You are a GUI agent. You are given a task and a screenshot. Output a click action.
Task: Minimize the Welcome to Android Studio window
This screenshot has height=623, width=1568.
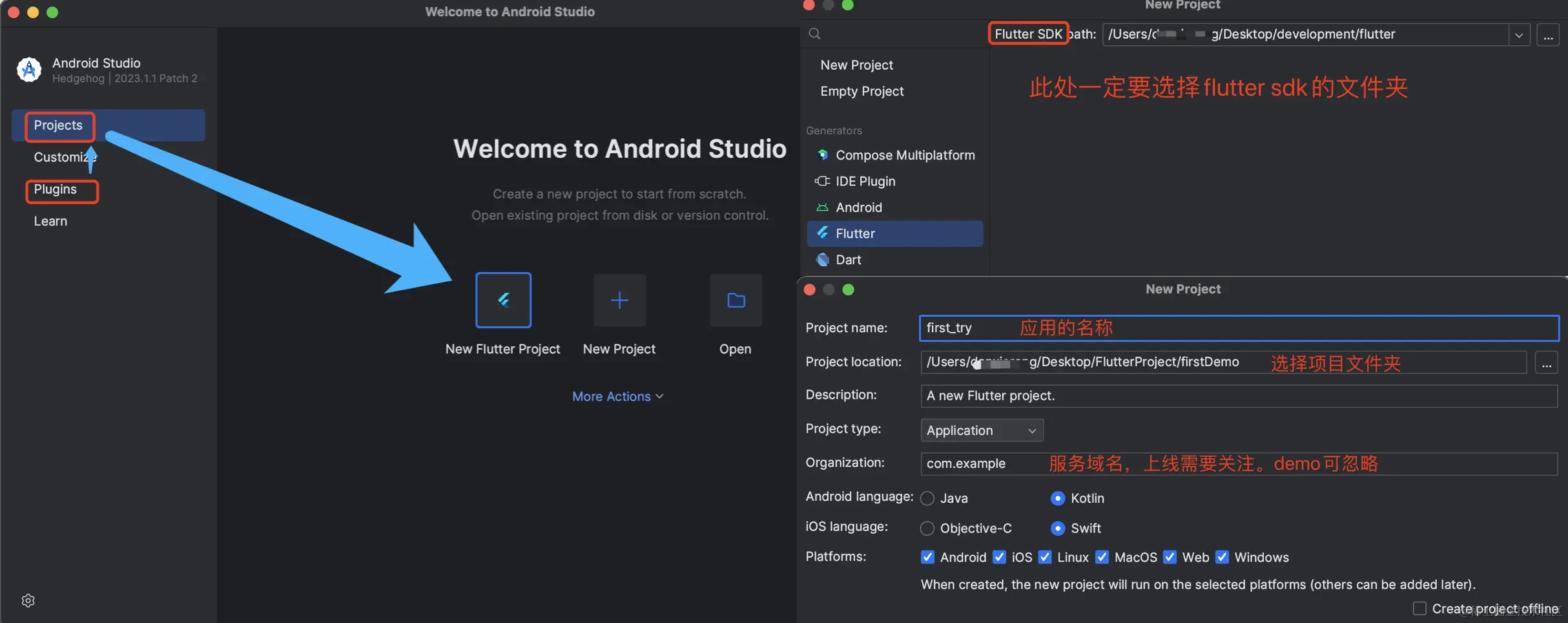click(x=33, y=12)
